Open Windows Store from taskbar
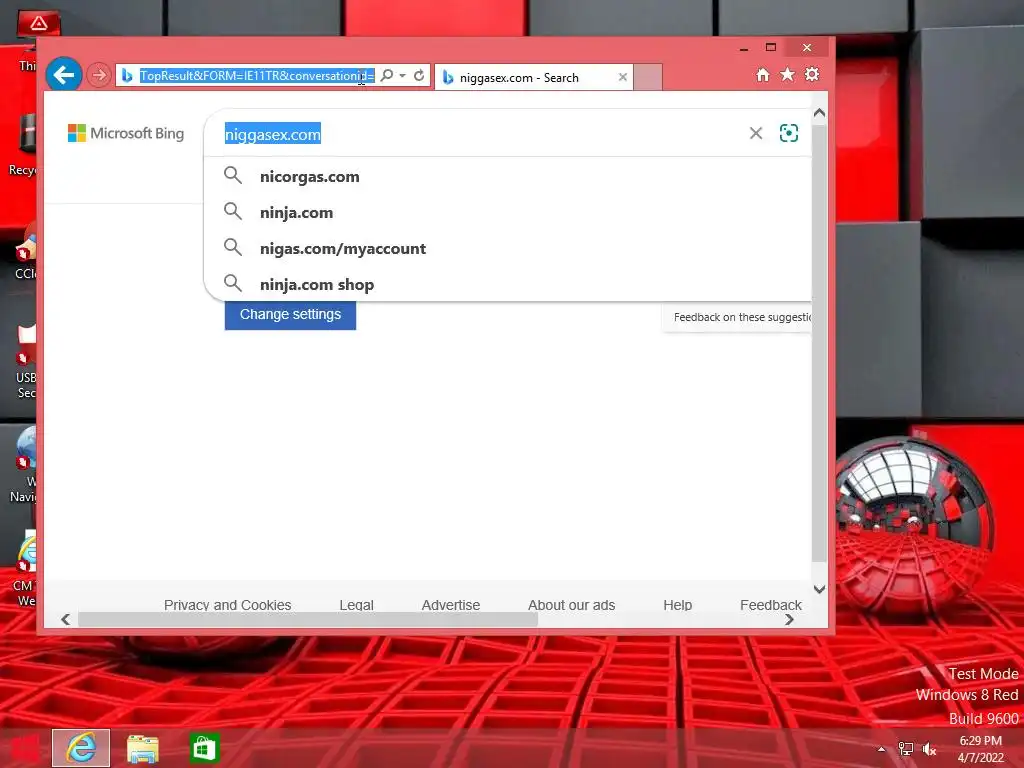This screenshot has height=768, width=1024. (x=204, y=748)
